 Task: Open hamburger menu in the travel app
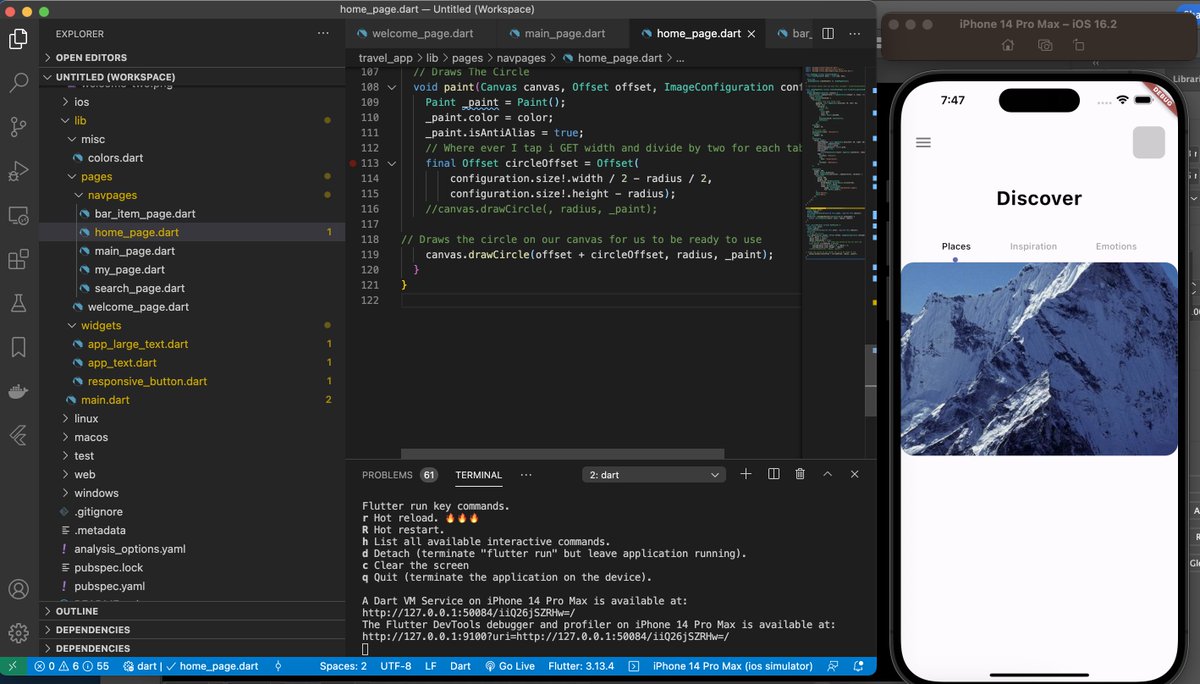click(x=923, y=143)
